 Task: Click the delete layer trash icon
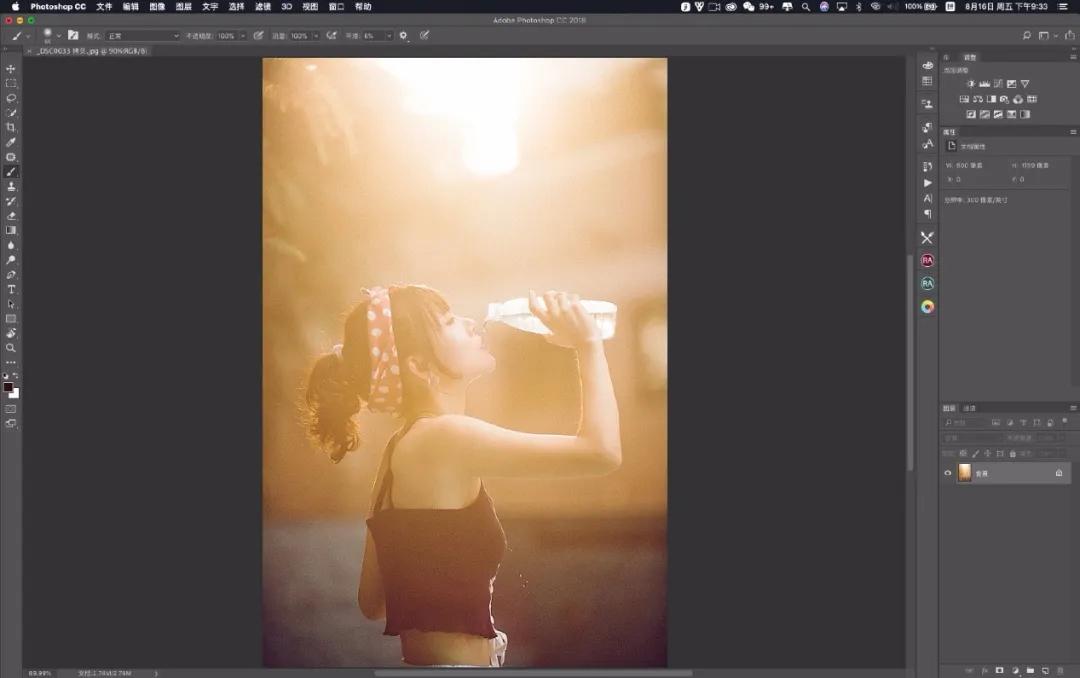click(1059, 670)
